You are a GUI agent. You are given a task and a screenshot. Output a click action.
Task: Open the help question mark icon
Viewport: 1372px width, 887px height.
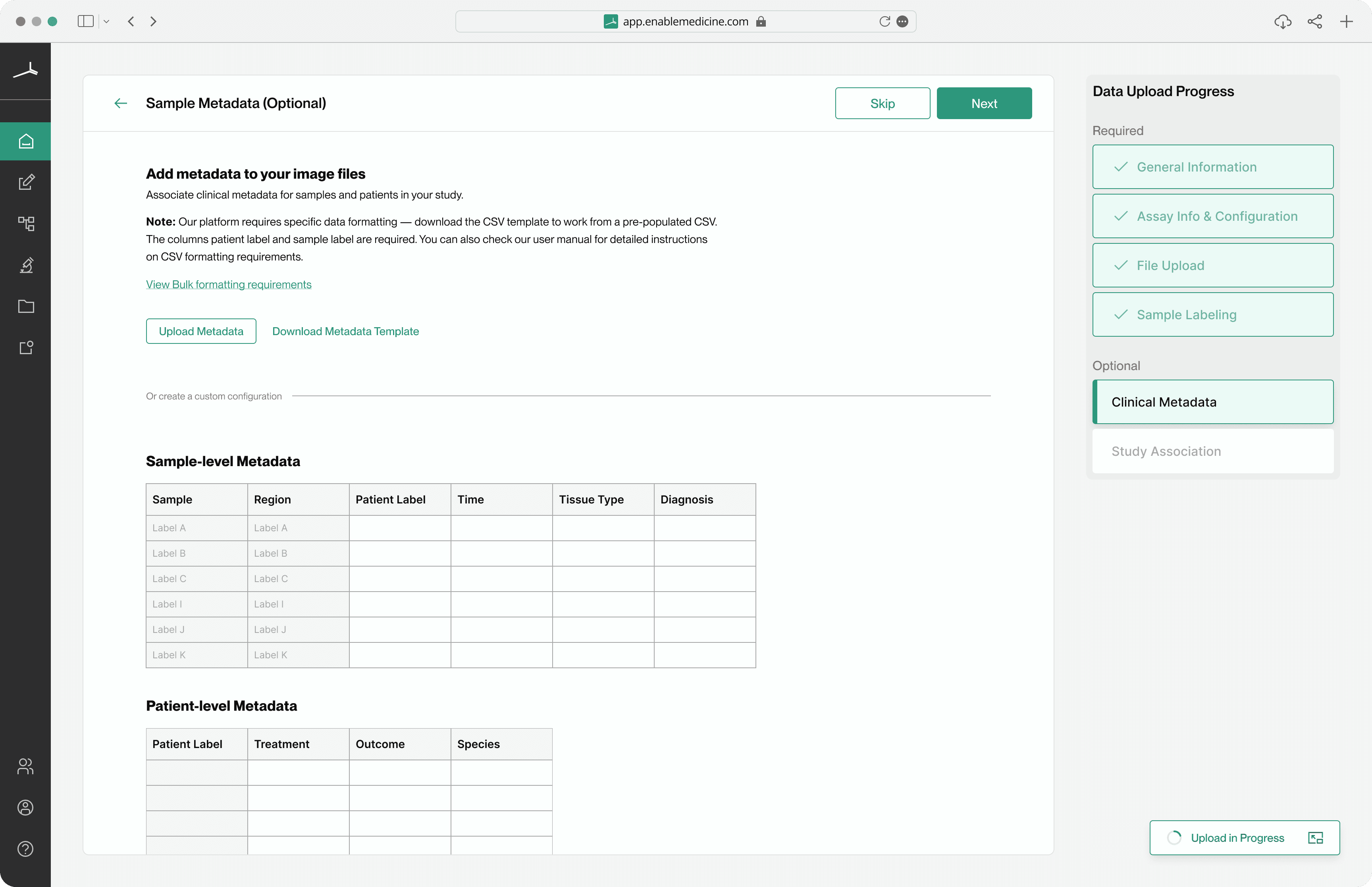[x=25, y=848]
